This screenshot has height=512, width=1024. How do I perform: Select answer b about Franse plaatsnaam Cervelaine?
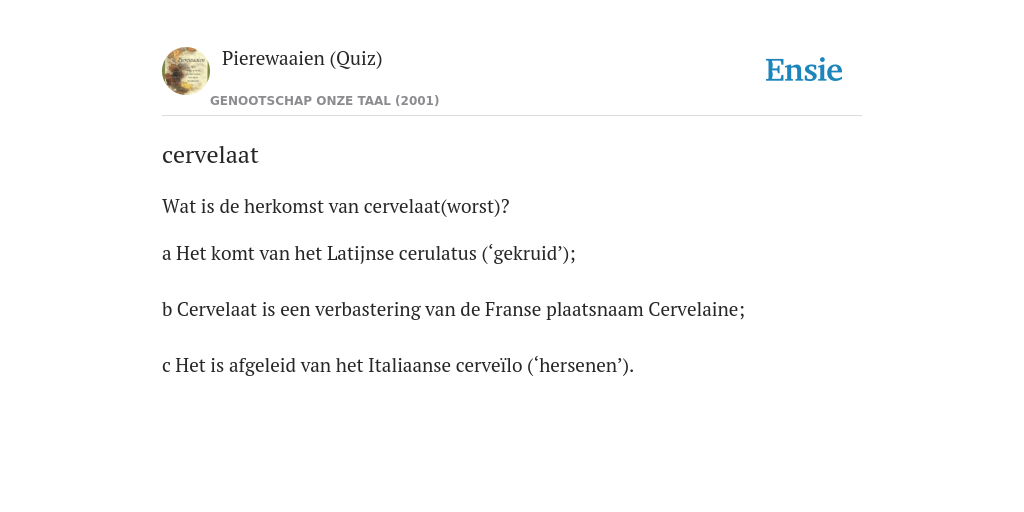453,310
